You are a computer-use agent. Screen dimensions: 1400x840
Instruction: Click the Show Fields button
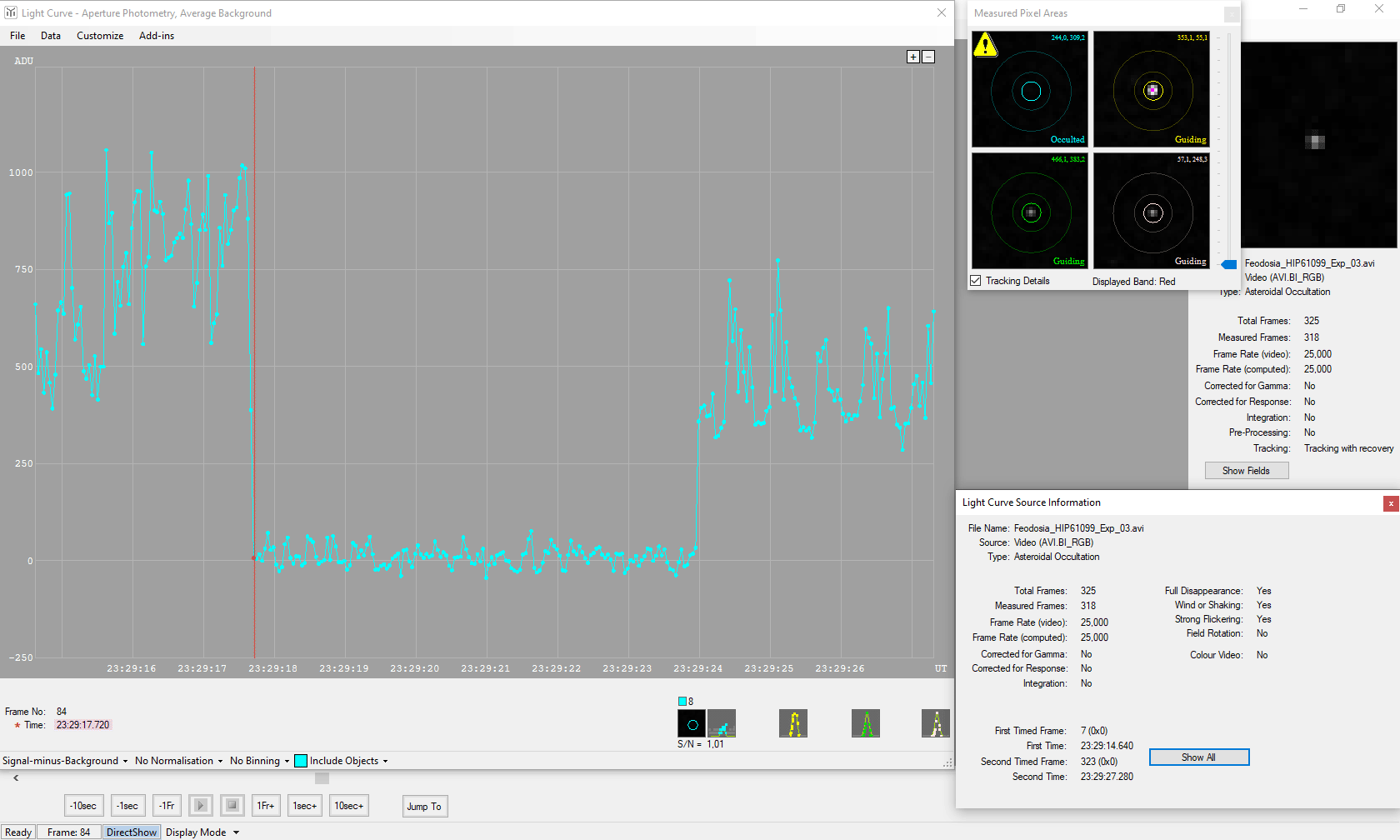click(1246, 471)
